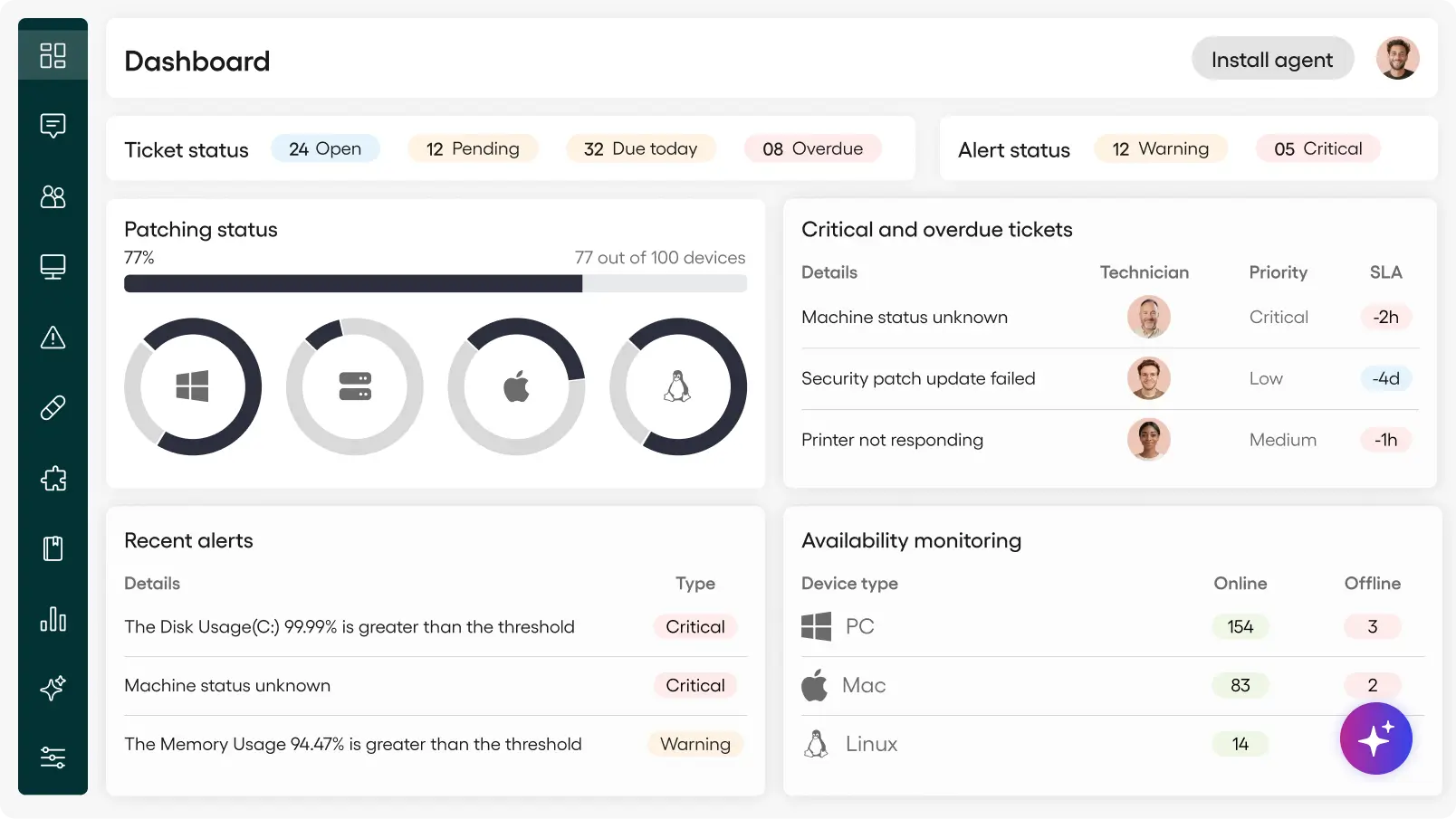Screen dimensions: 1456x819
Task: Select the 05 Critical alert status chip
Action: pyautogui.click(x=1317, y=148)
